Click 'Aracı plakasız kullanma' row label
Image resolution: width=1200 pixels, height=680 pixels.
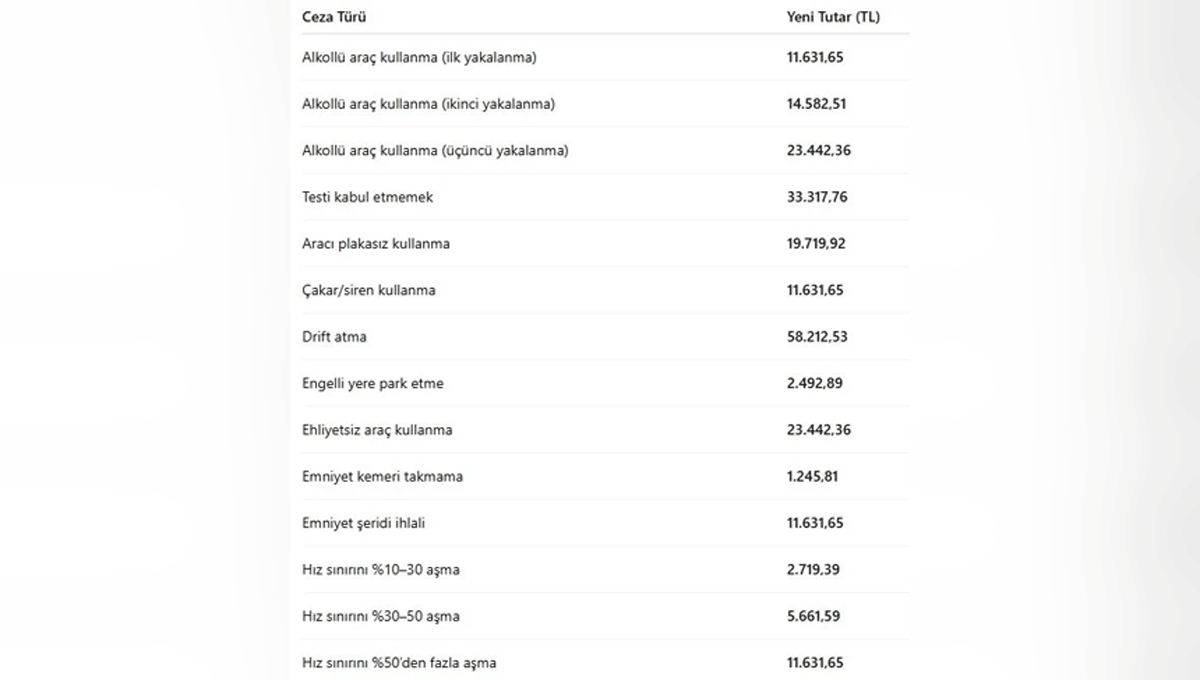coord(376,244)
